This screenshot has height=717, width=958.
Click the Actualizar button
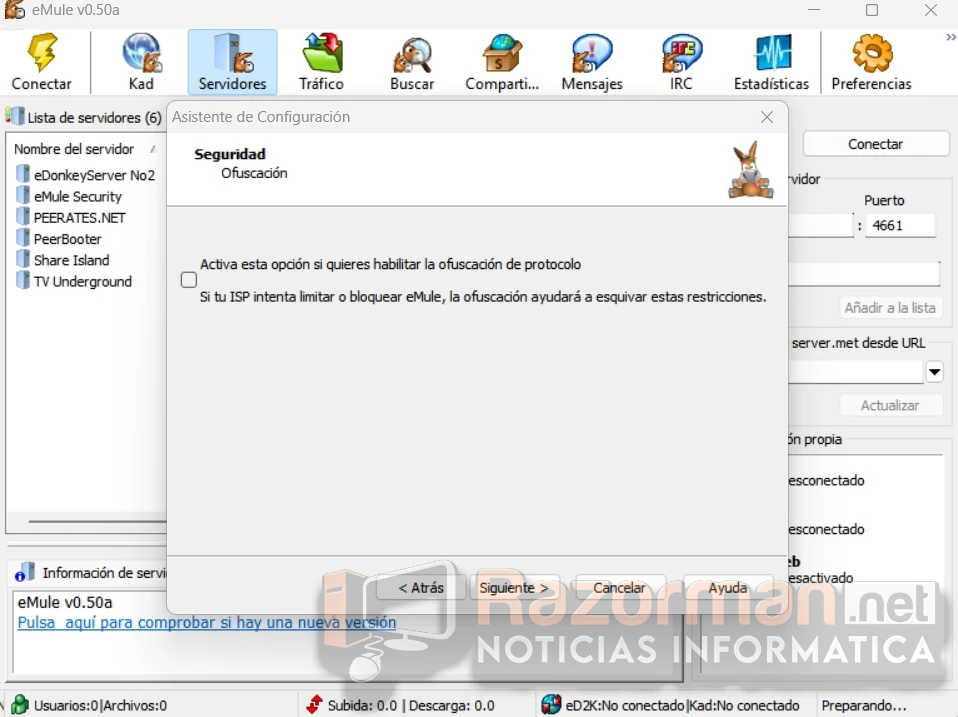tap(890, 406)
